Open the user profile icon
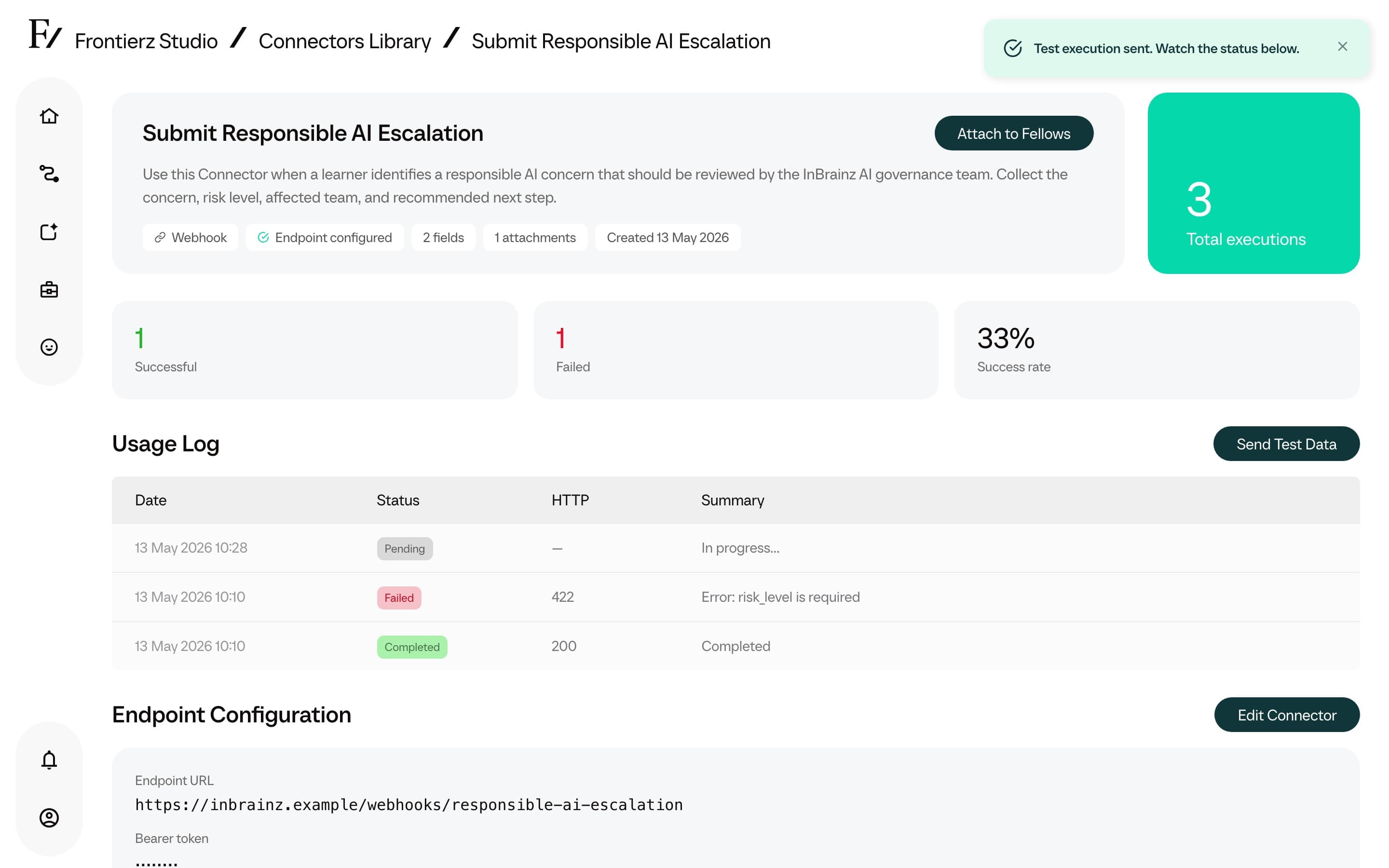1389x868 pixels. pos(49,817)
